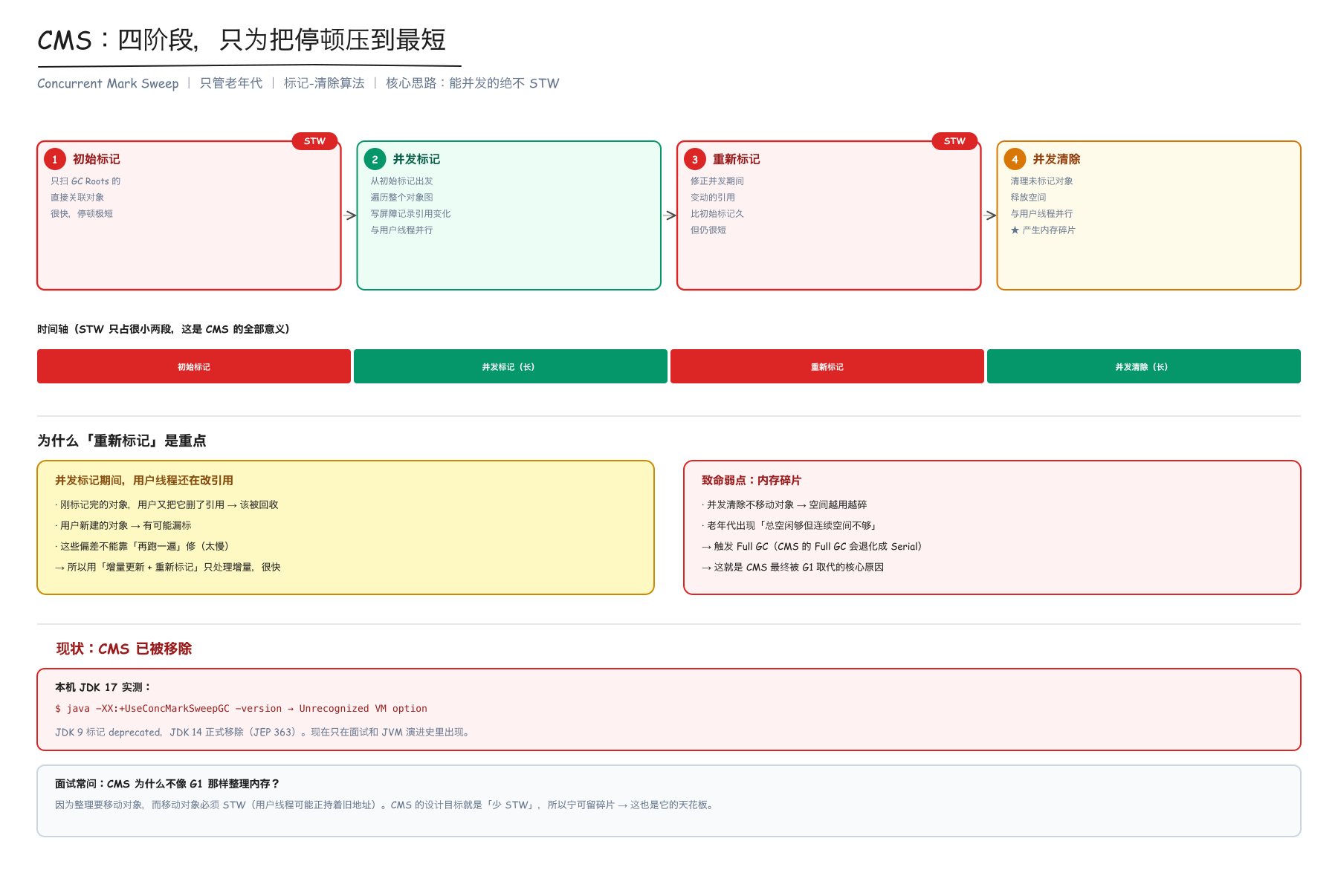Click the line 用户新建的对象 → 有可能漏标
The width and height of the screenshot is (1338, 896).
(x=123, y=525)
